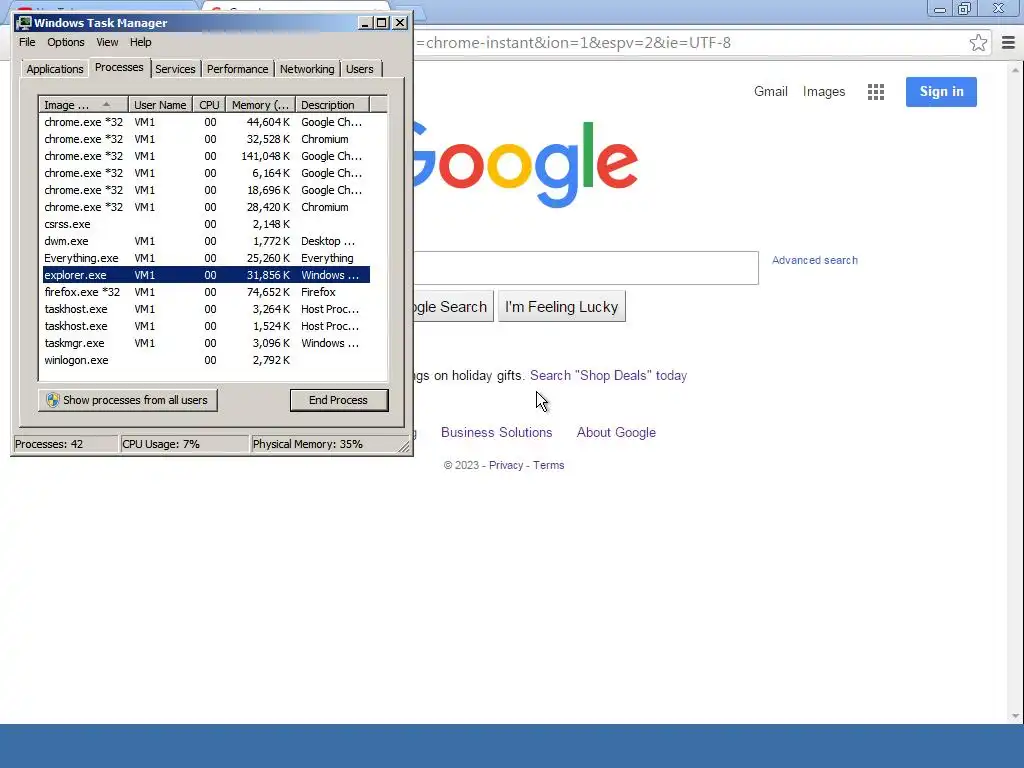Click the page scrollbar down arrow

pos(1016,716)
